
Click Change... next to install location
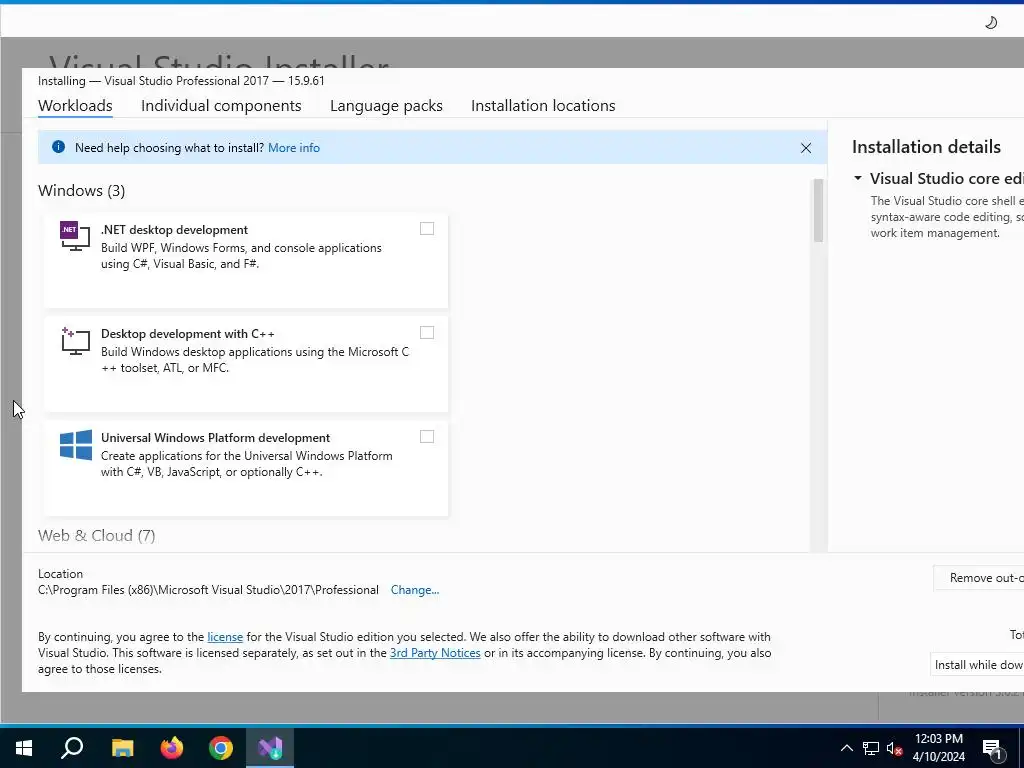pyautogui.click(x=415, y=590)
